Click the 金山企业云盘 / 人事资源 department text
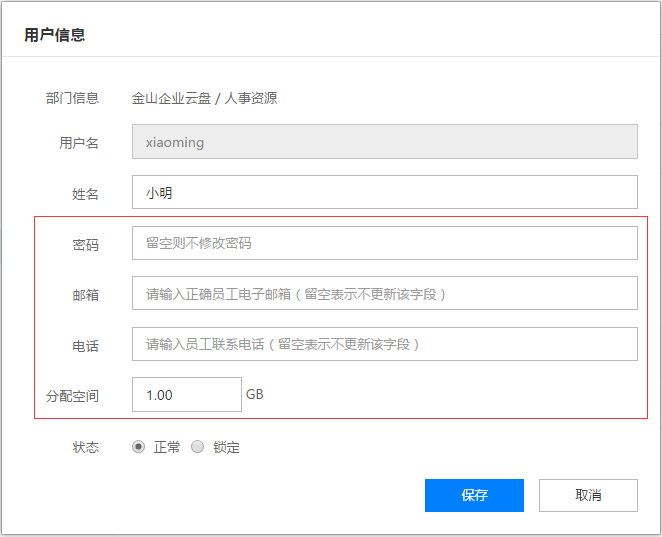This screenshot has width=662, height=537. click(x=204, y=98)
